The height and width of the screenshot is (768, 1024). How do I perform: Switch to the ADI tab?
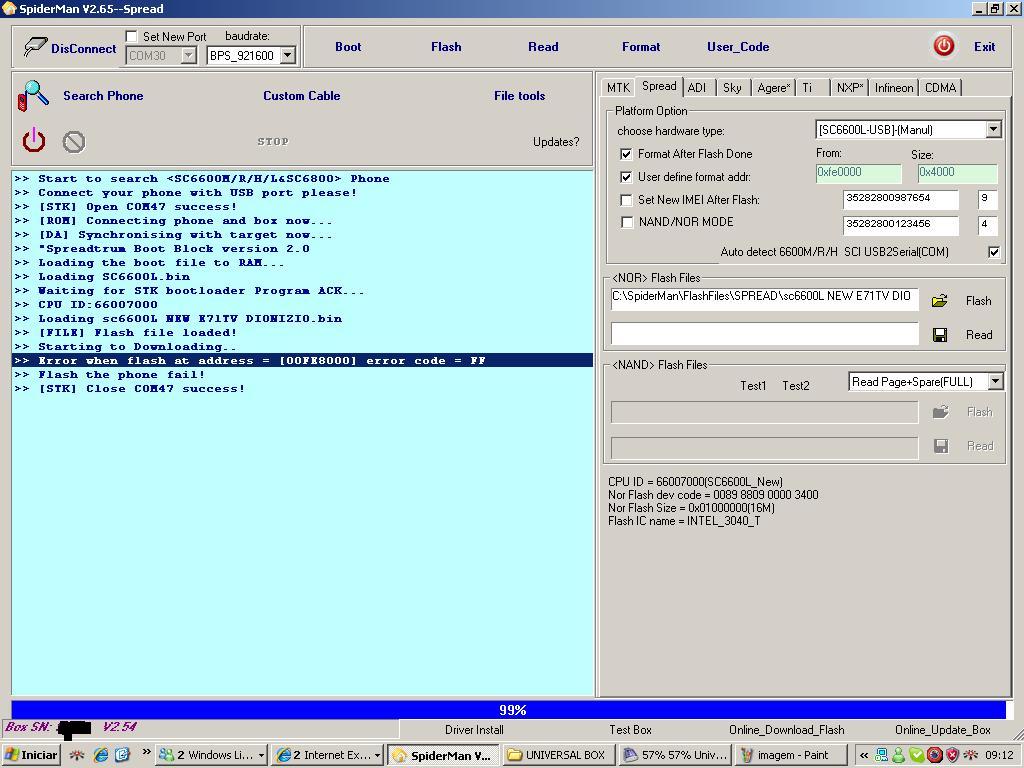(x=697, y=88)
